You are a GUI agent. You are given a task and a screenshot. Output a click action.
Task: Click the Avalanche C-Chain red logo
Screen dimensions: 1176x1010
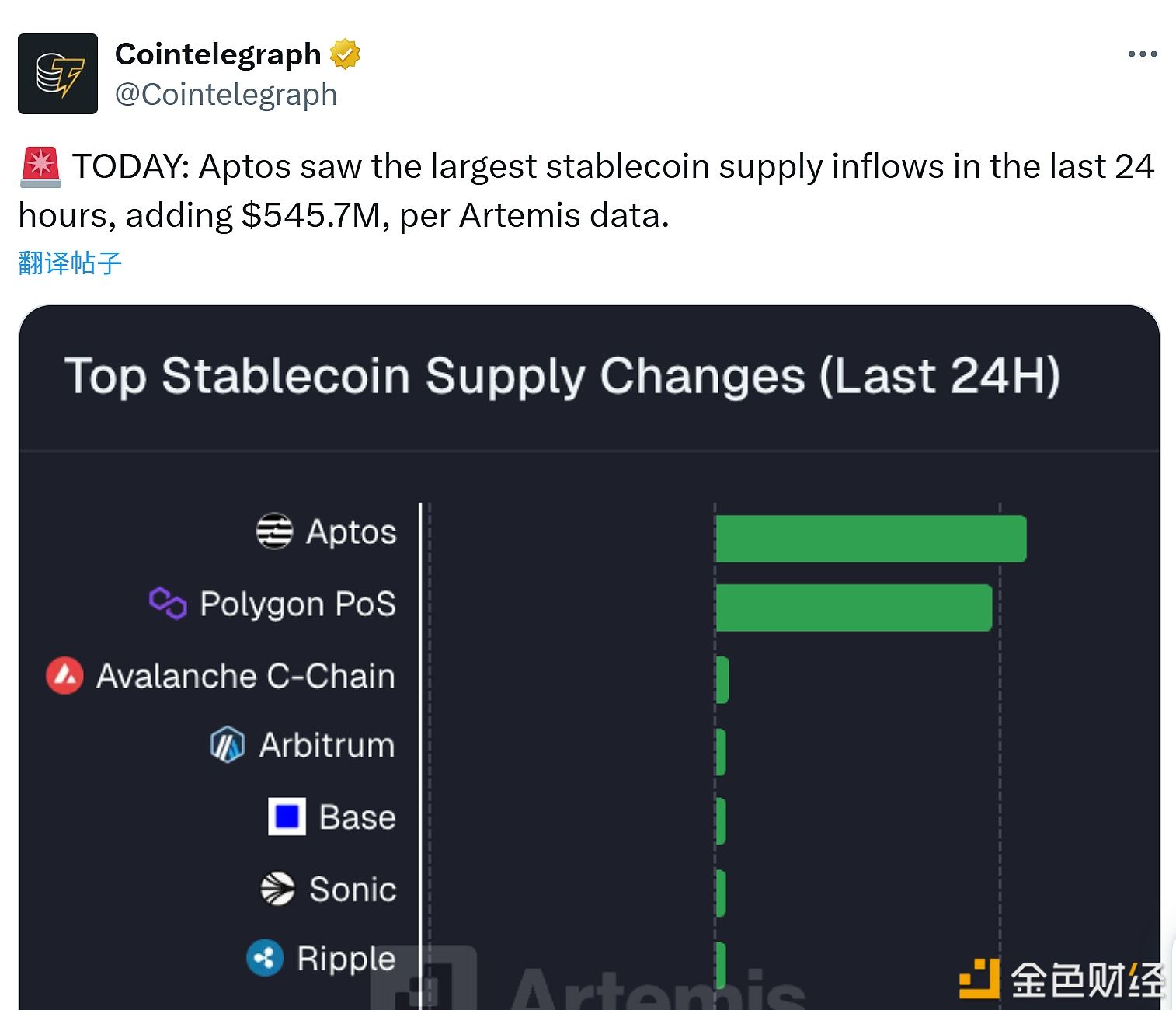coord(65,675)
